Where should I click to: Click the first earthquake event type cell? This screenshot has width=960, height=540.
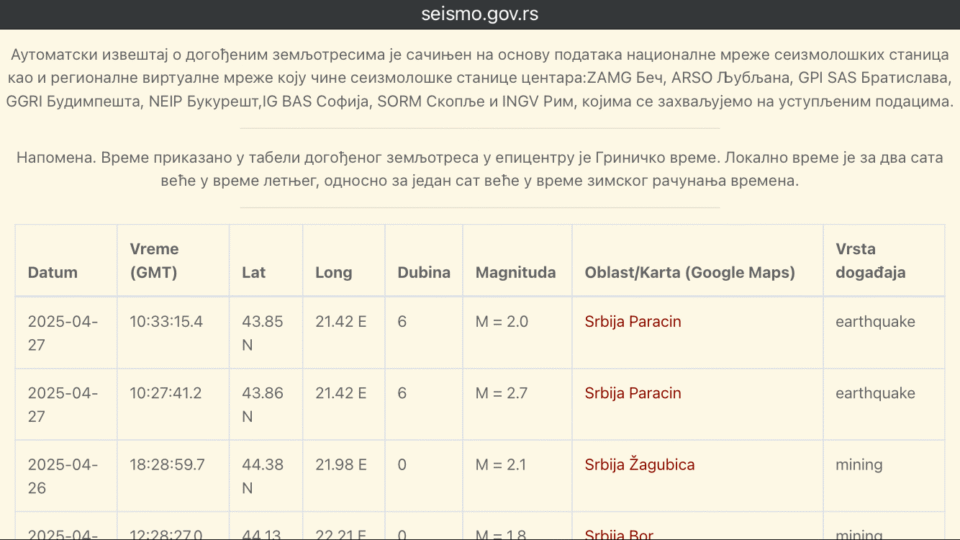tap(874, 322)
